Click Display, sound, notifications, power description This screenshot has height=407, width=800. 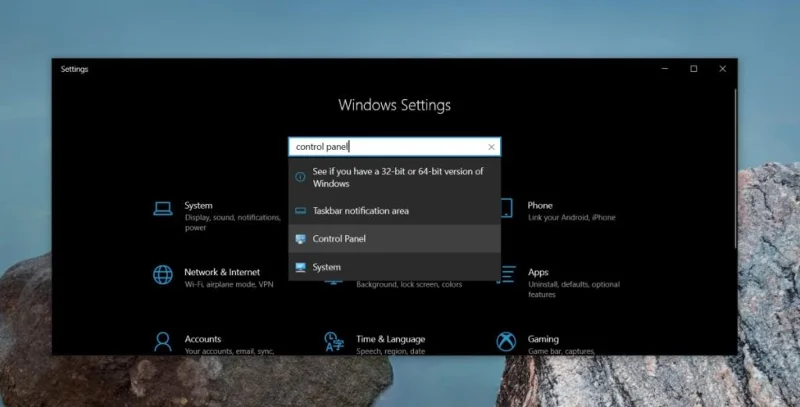click(x=233, y=222)
